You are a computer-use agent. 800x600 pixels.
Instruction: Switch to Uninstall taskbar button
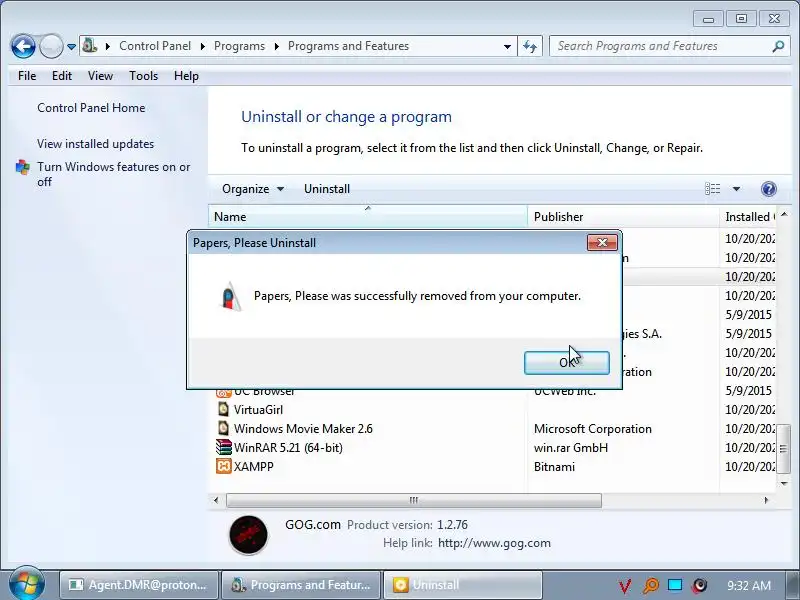click(x=462, y=585)
